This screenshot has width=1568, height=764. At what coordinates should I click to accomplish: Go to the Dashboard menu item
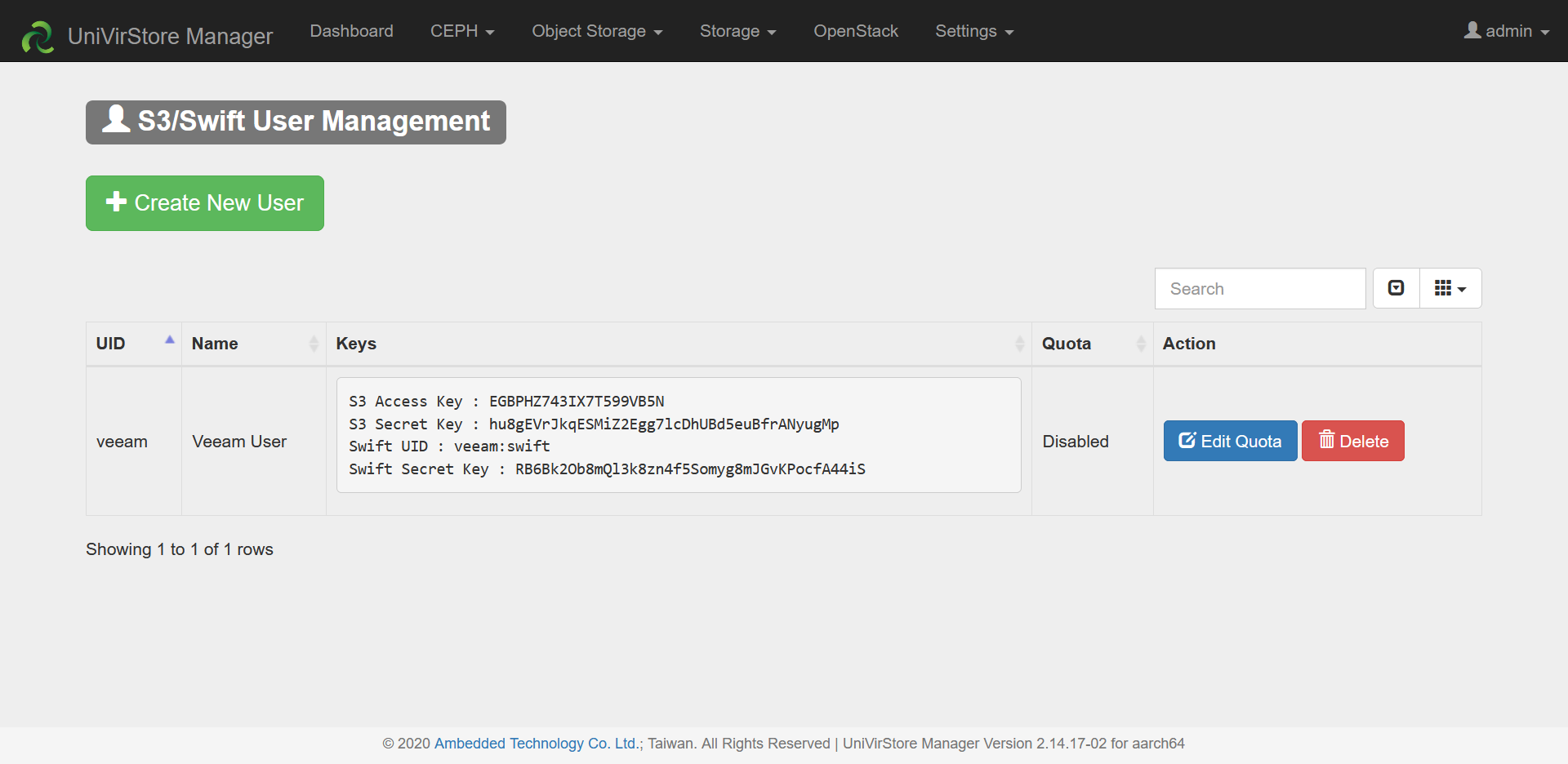tap(351, 31)
